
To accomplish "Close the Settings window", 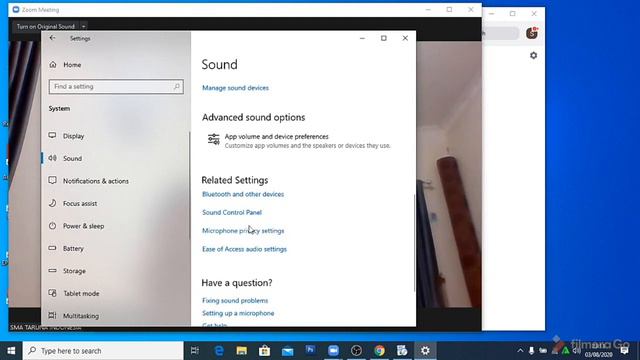I will tap(405, 38).
